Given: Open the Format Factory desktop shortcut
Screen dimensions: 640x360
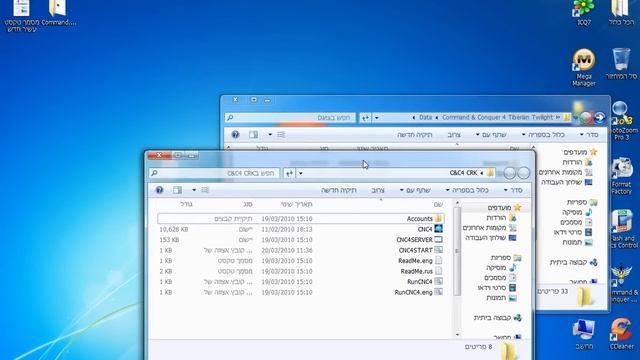Looking at the screenshot, I should click(622, 176).
